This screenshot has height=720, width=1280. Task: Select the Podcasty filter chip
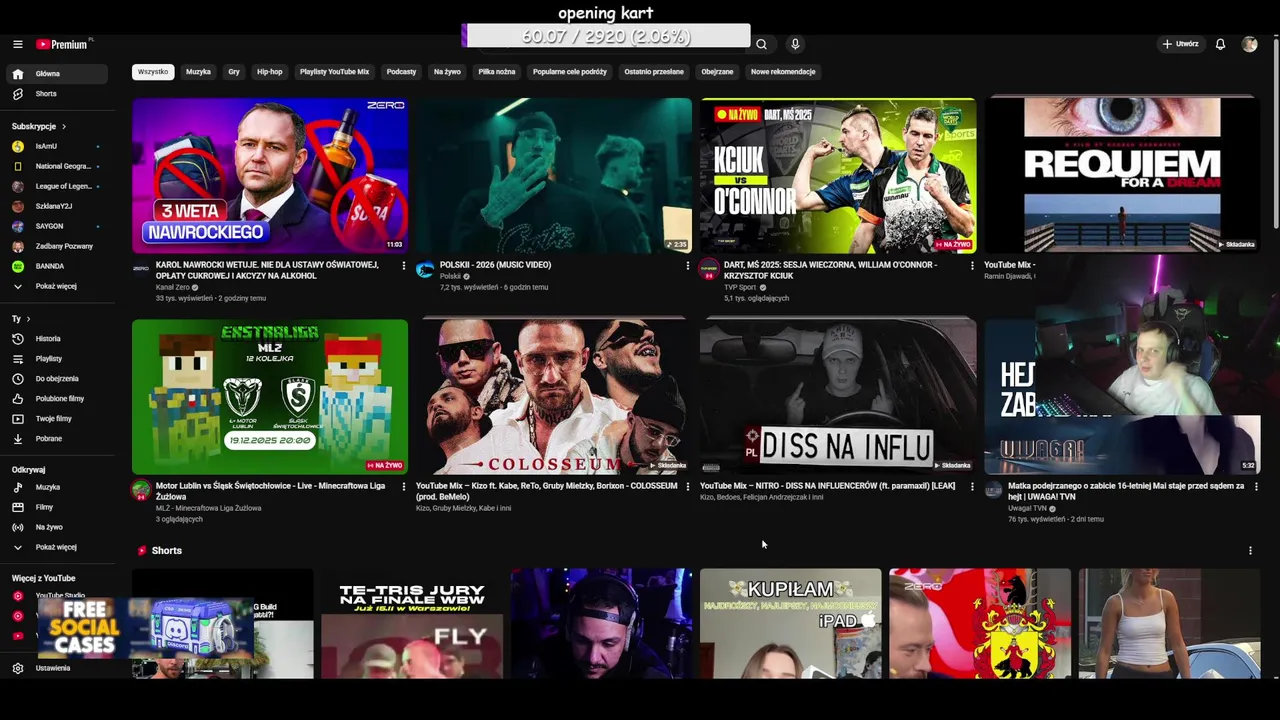point(401,72)
